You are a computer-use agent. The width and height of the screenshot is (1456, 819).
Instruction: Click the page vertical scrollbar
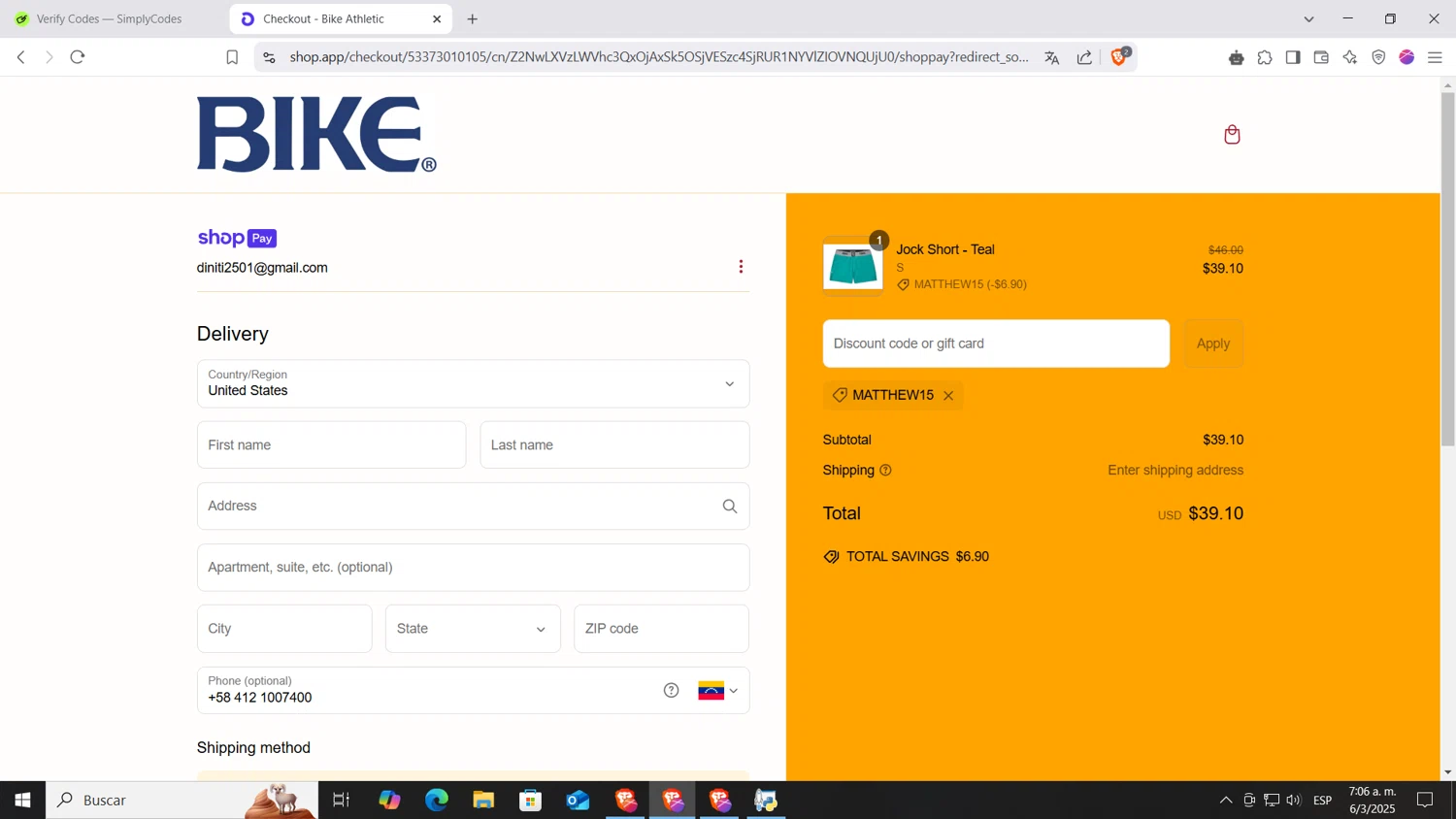coord(1447,270)
